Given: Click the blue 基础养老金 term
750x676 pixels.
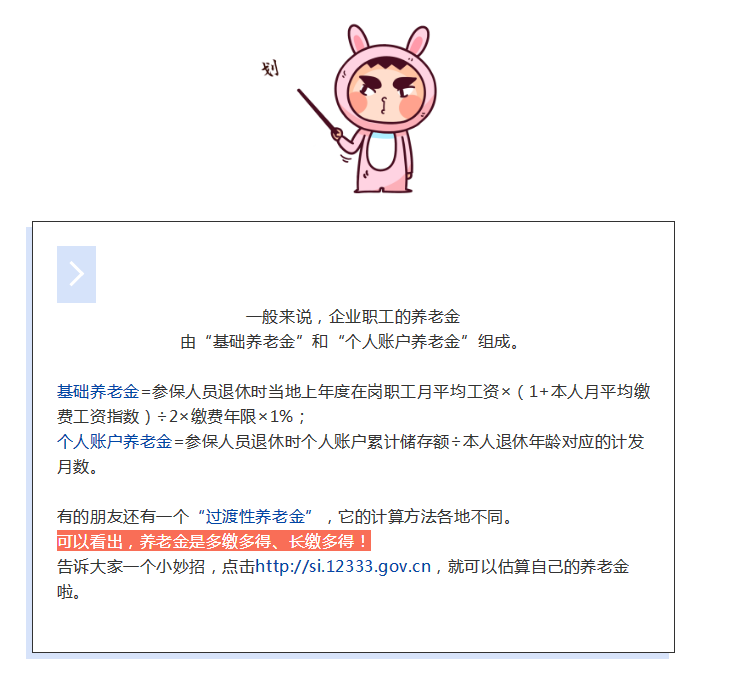Looking at the screenshot, I should (x=98, y=391).
